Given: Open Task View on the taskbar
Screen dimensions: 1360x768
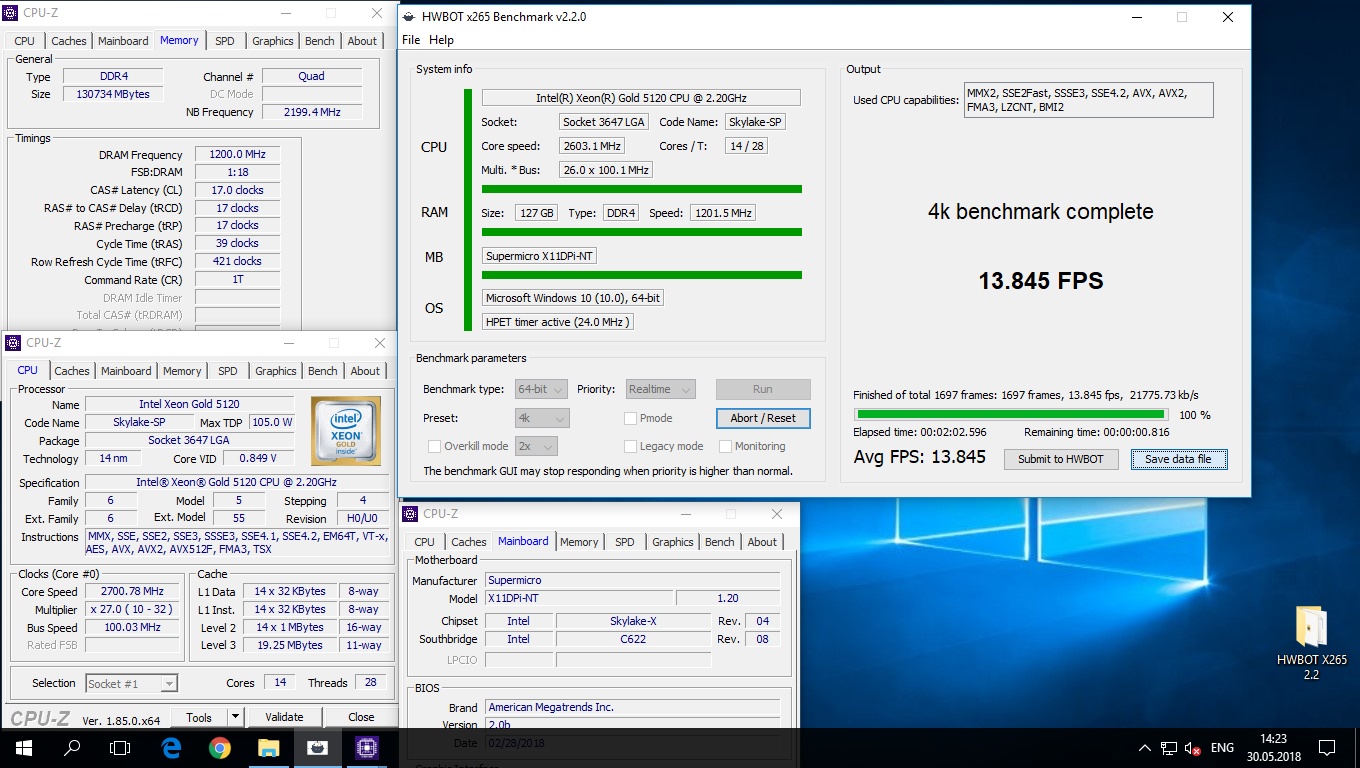Looking at the screenshot, I should pos(120,748).
